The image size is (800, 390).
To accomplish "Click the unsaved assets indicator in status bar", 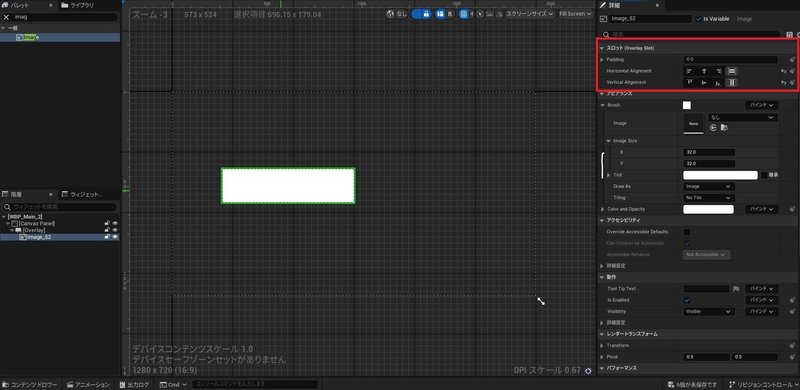I will tap(692, 384).
